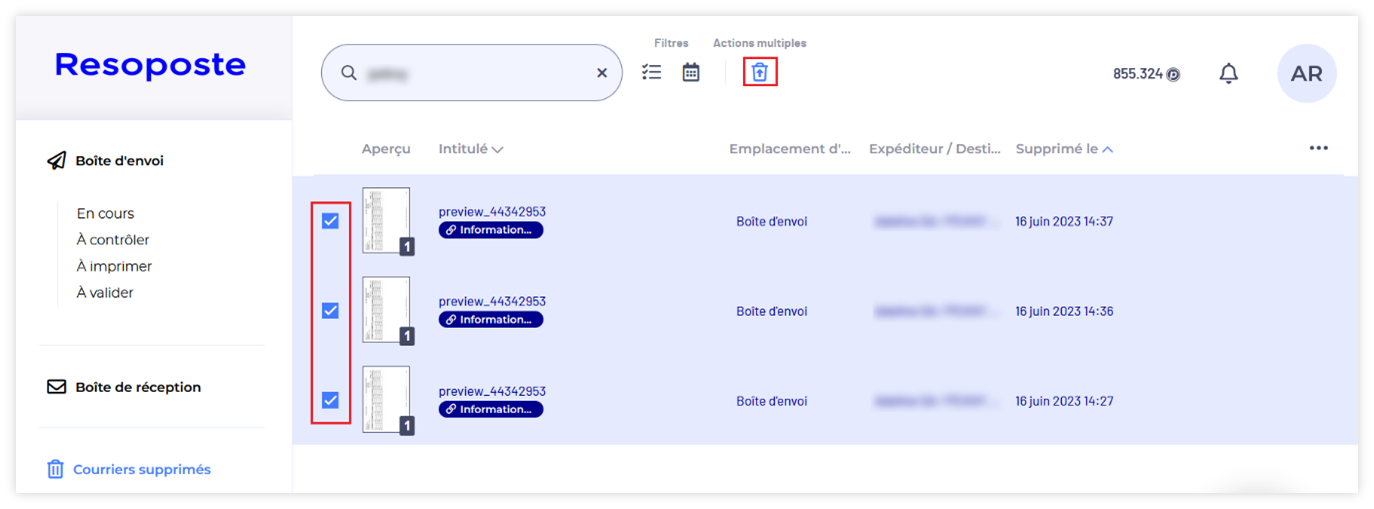Click the search magnifier icon
Screen dimensions: 1374x509
coord(349,73)
